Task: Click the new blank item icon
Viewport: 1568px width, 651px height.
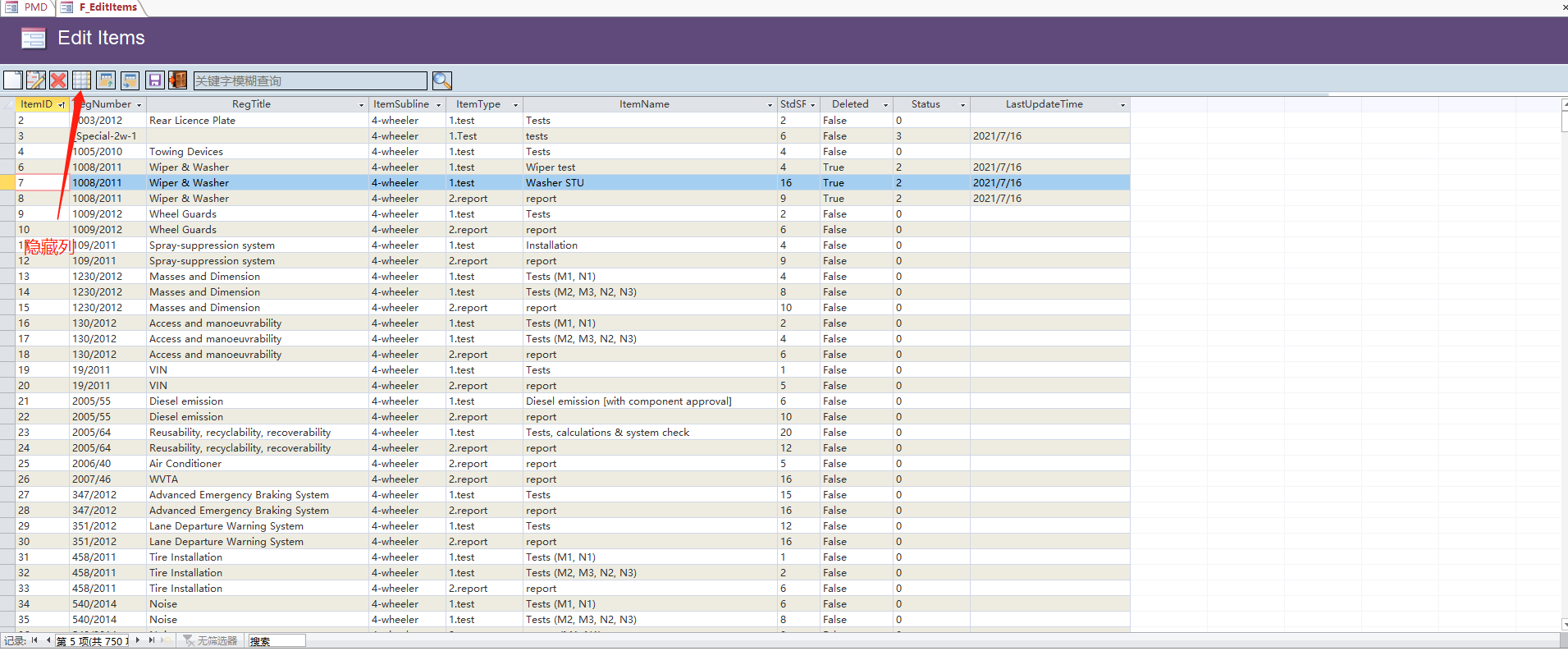Action: point(13,80)
